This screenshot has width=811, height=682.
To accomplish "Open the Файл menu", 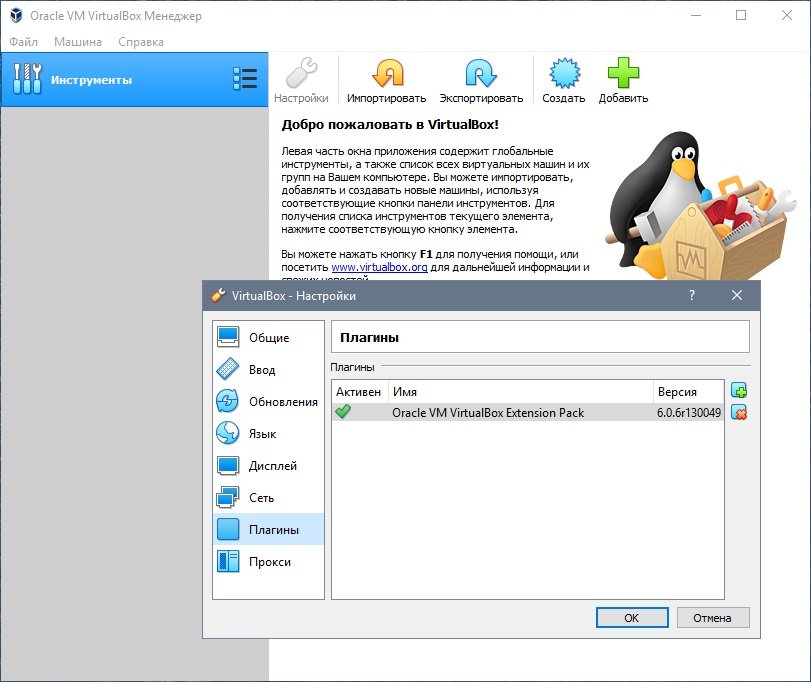I will 23,42.
